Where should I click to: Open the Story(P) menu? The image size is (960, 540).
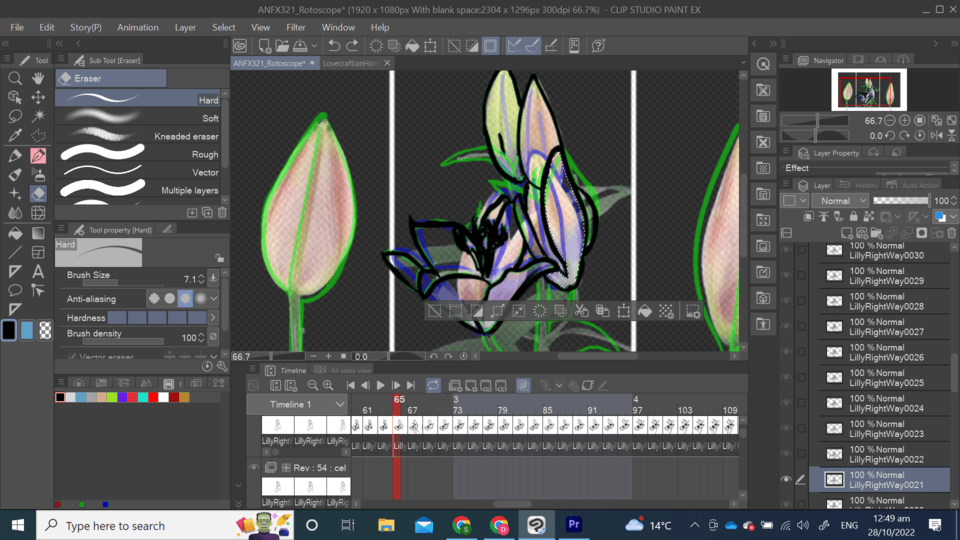pos(86,28)
